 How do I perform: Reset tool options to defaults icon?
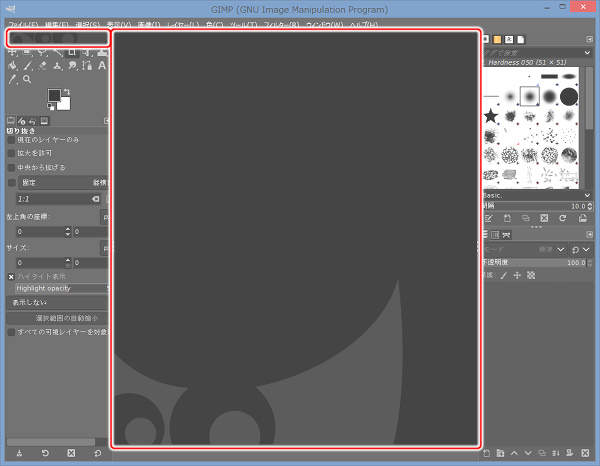97,453
